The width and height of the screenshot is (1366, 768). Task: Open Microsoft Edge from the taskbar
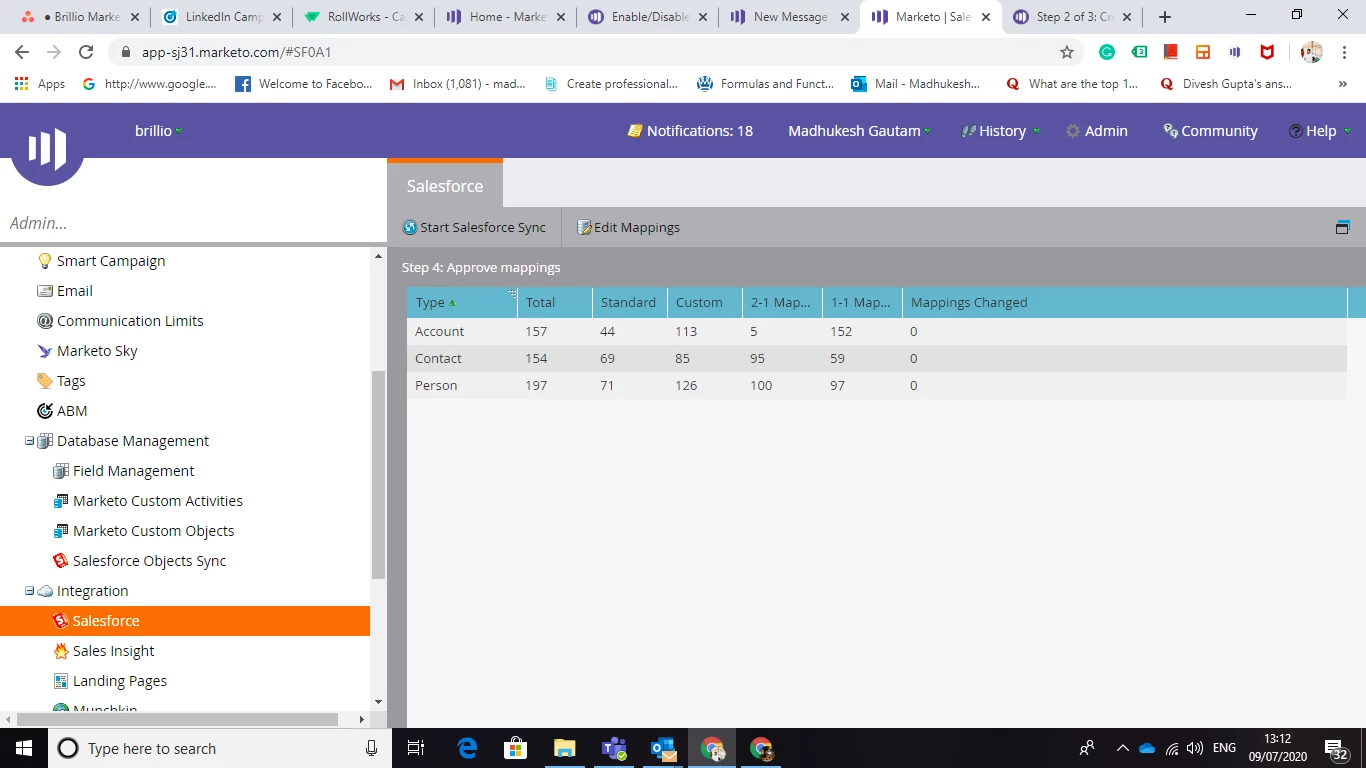coord(467,748)
